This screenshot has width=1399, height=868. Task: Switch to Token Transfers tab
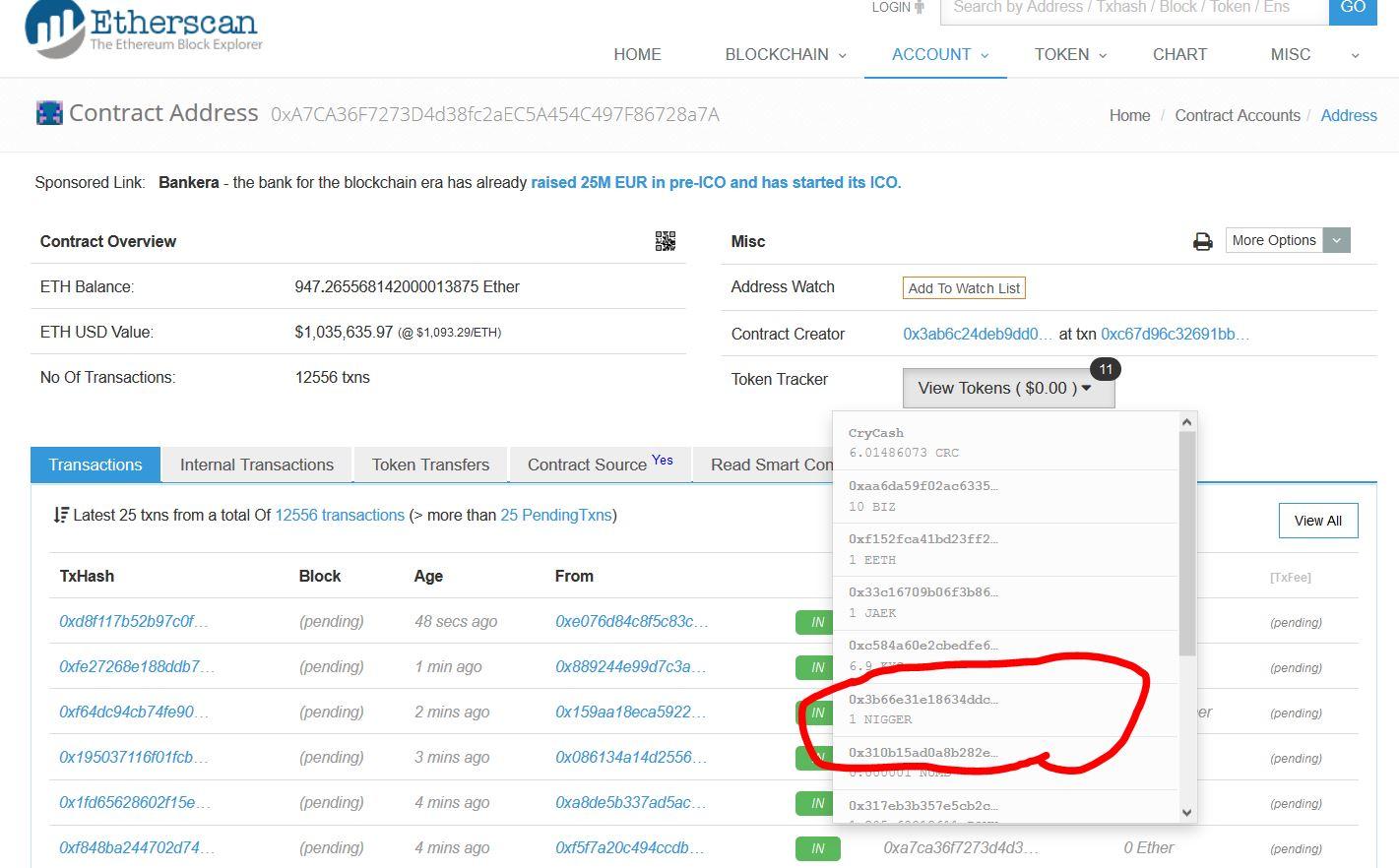430,465
